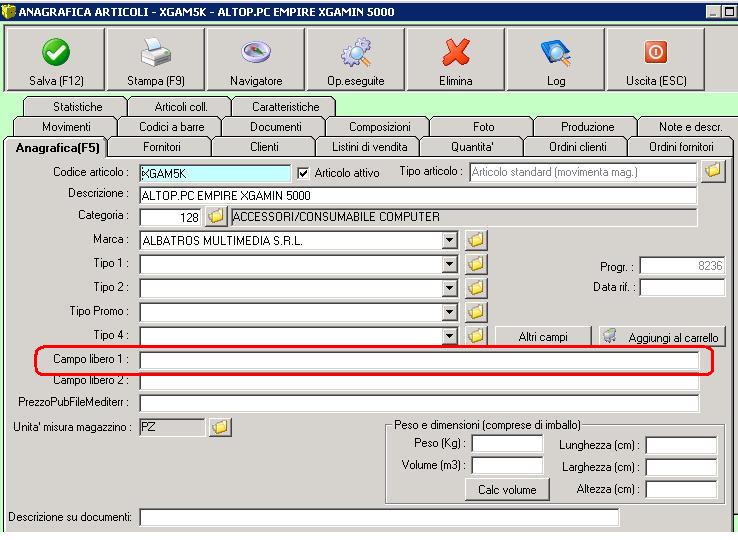Select the Fornitori tab

coord(161,147)
